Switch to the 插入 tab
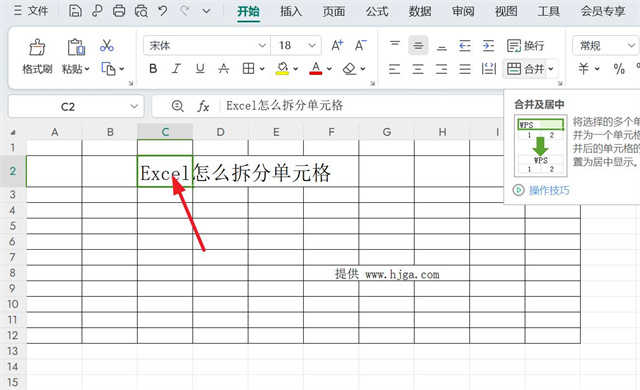Screen dimensions: 640x390 pos(291,11)
